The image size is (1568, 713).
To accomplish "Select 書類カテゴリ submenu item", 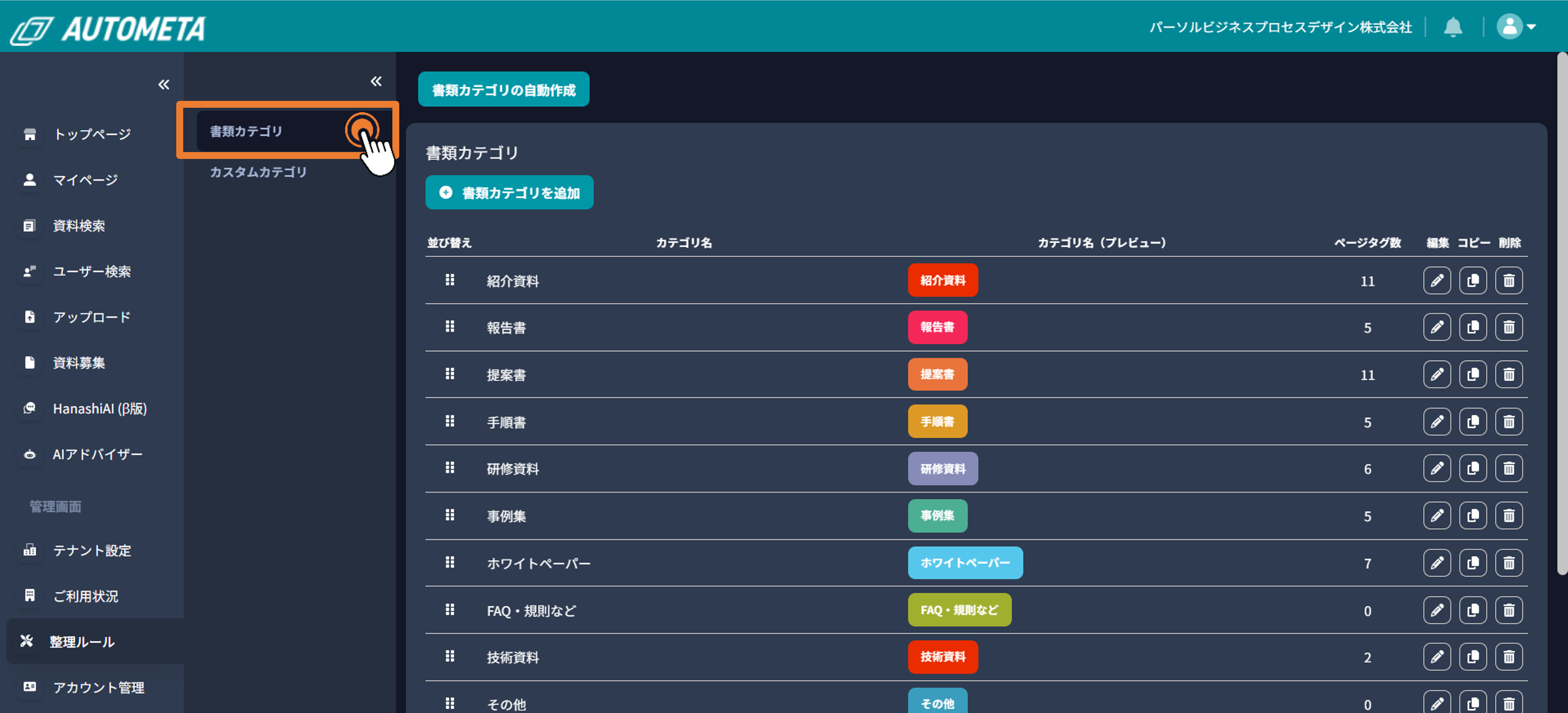I will pos(294,131).
